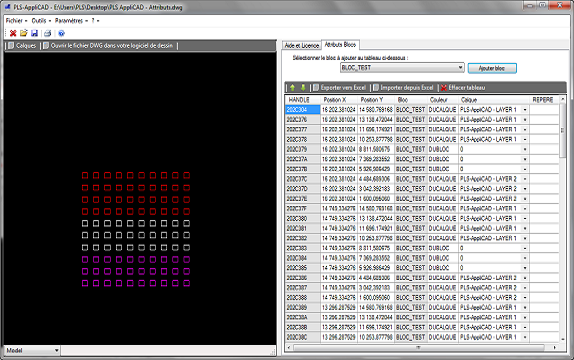
Task: Move row up with the green up arrow
Action: point(292,88)
